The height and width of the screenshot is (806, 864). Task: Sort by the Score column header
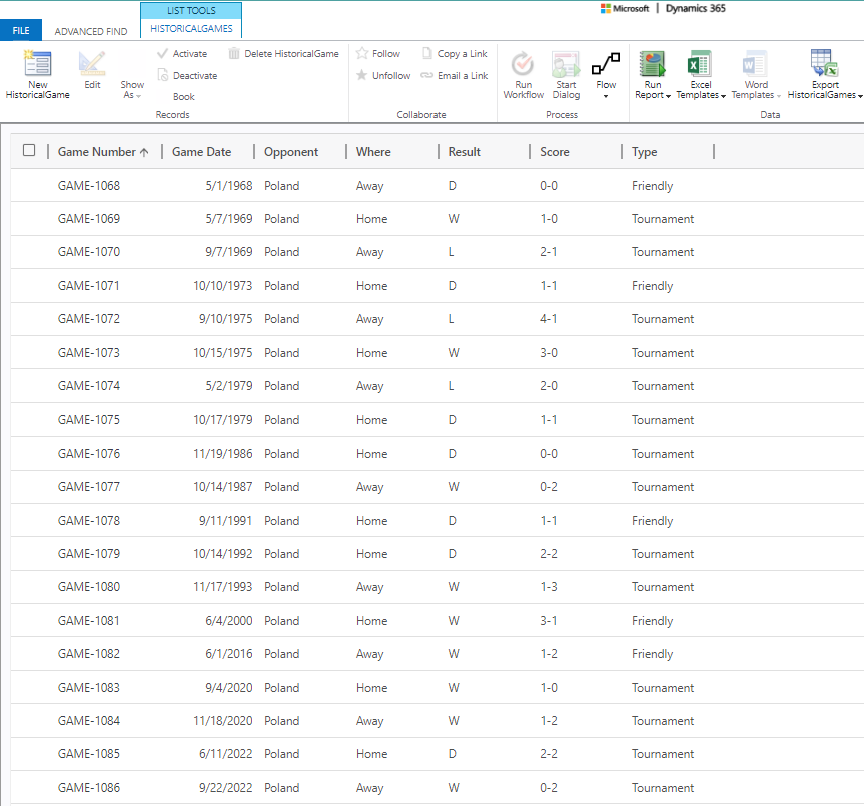click(554, 152)
